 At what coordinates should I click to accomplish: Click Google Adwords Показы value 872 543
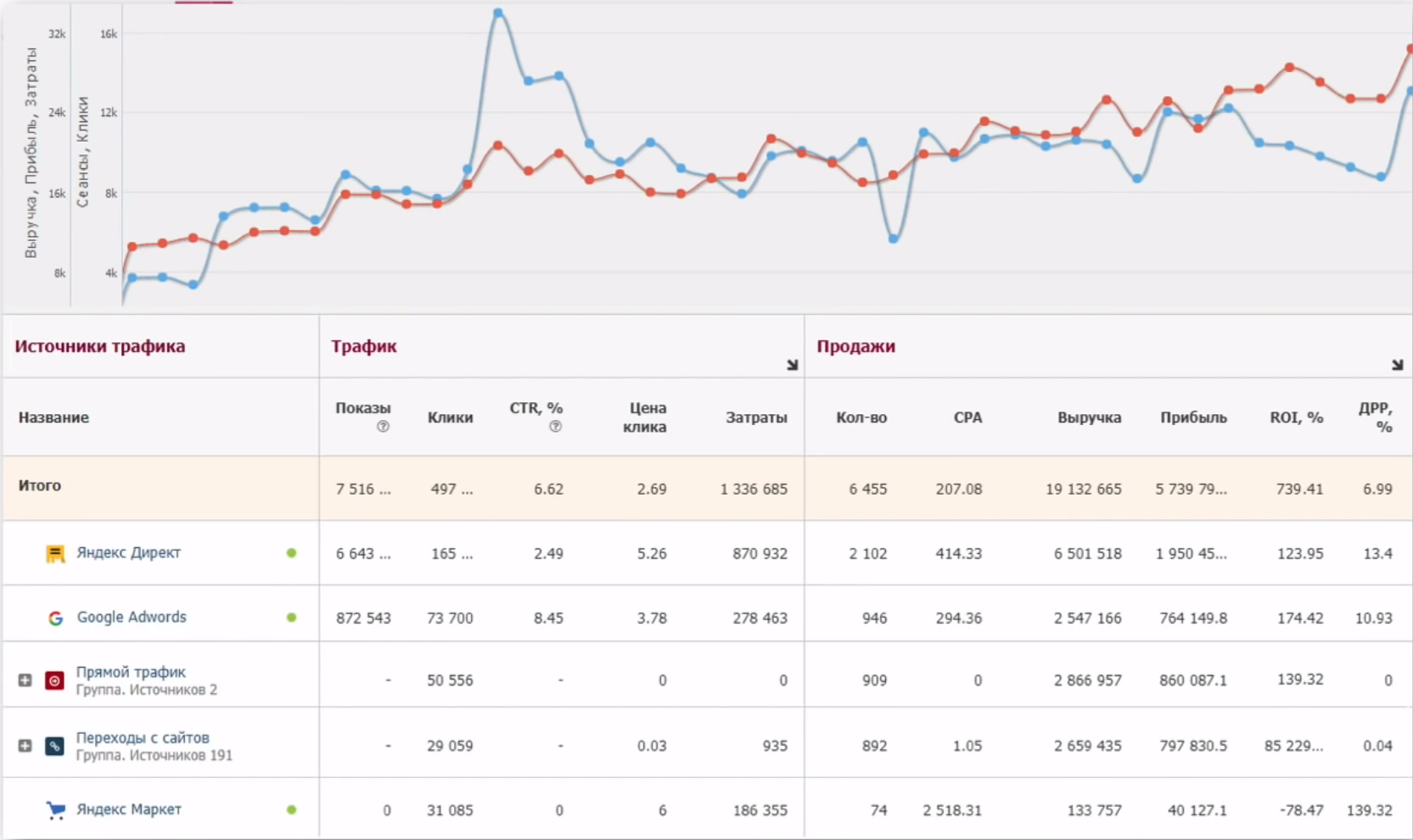363,618
